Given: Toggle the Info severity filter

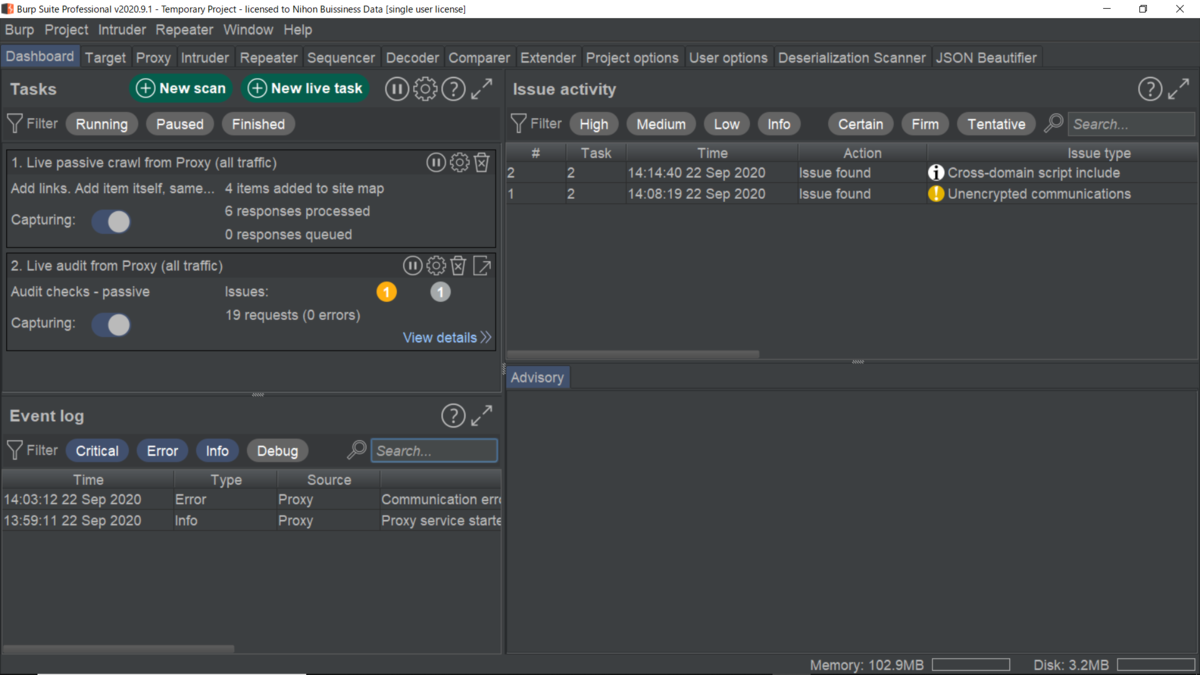Looking at the screenshot, I should pos(779,124).
